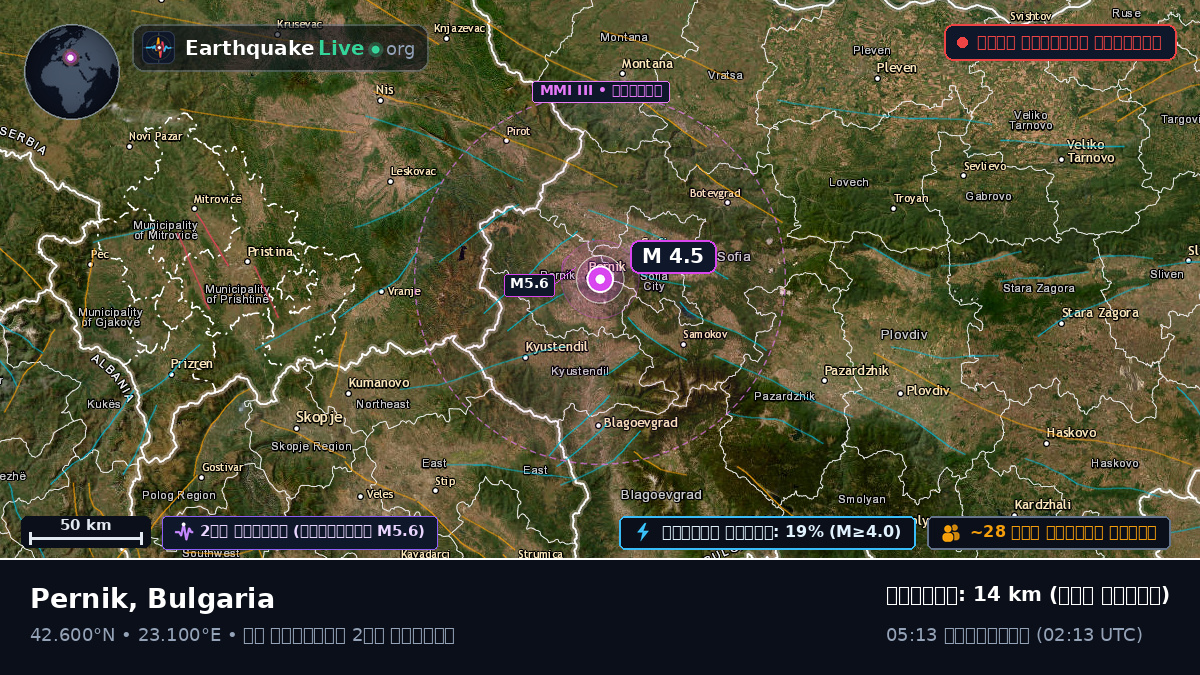Open the globe mini-map thumbnail

point(72,72)
